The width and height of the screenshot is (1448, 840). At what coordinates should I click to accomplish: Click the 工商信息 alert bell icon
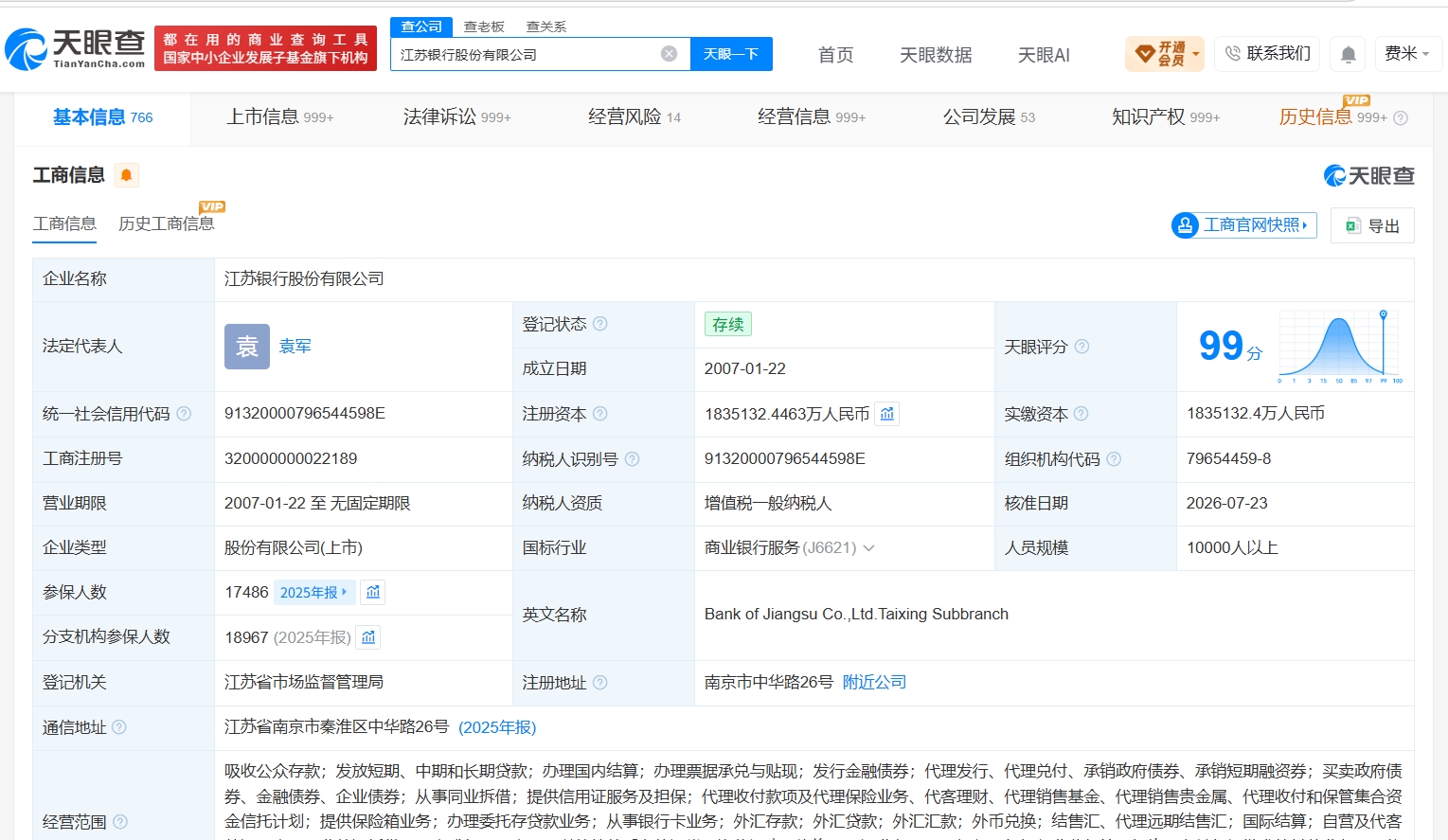(x=126, y=175)
